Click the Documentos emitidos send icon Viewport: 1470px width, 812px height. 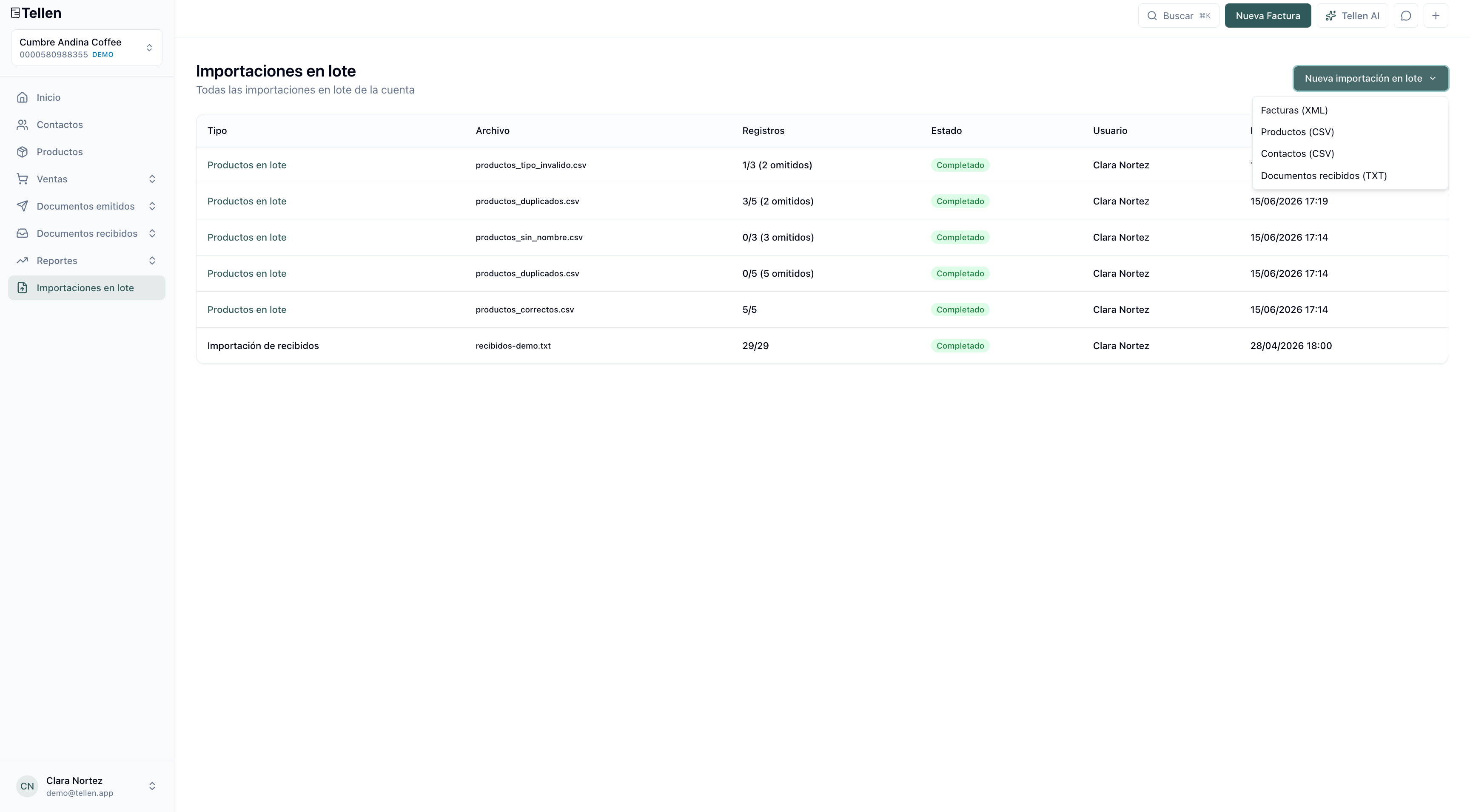tap(22, 207)
